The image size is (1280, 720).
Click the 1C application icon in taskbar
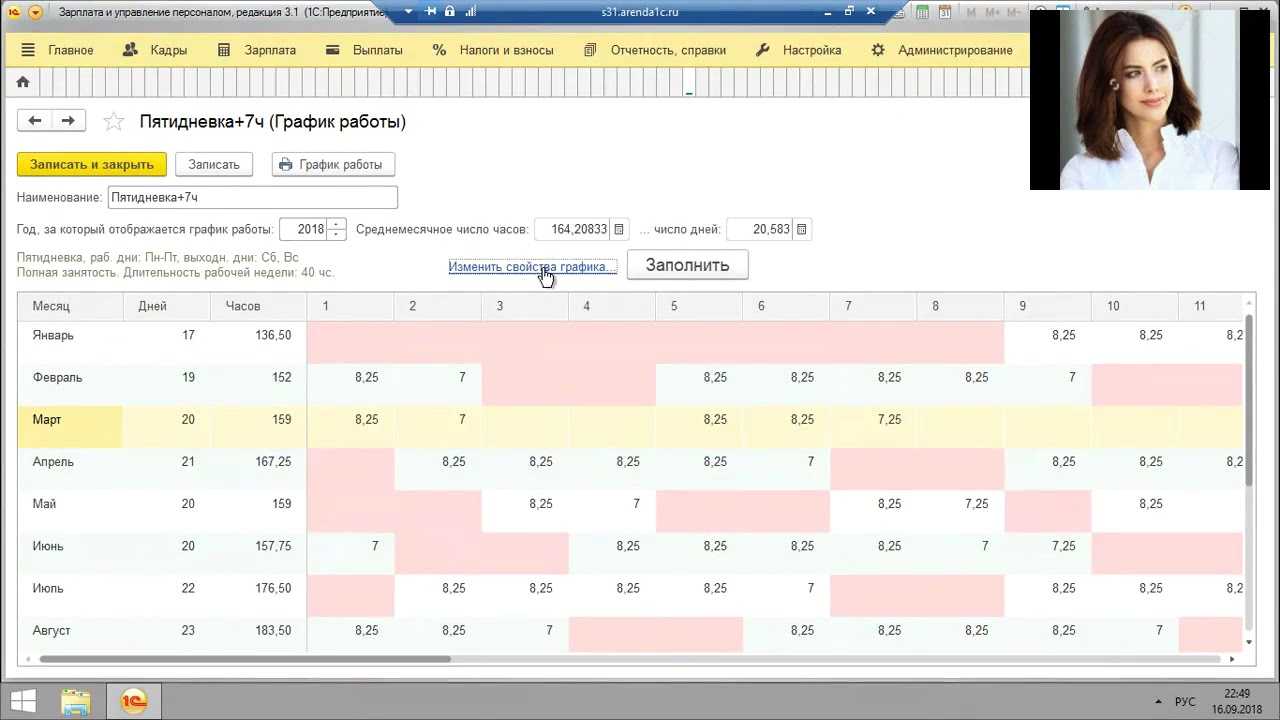click(x=133, y=702)
